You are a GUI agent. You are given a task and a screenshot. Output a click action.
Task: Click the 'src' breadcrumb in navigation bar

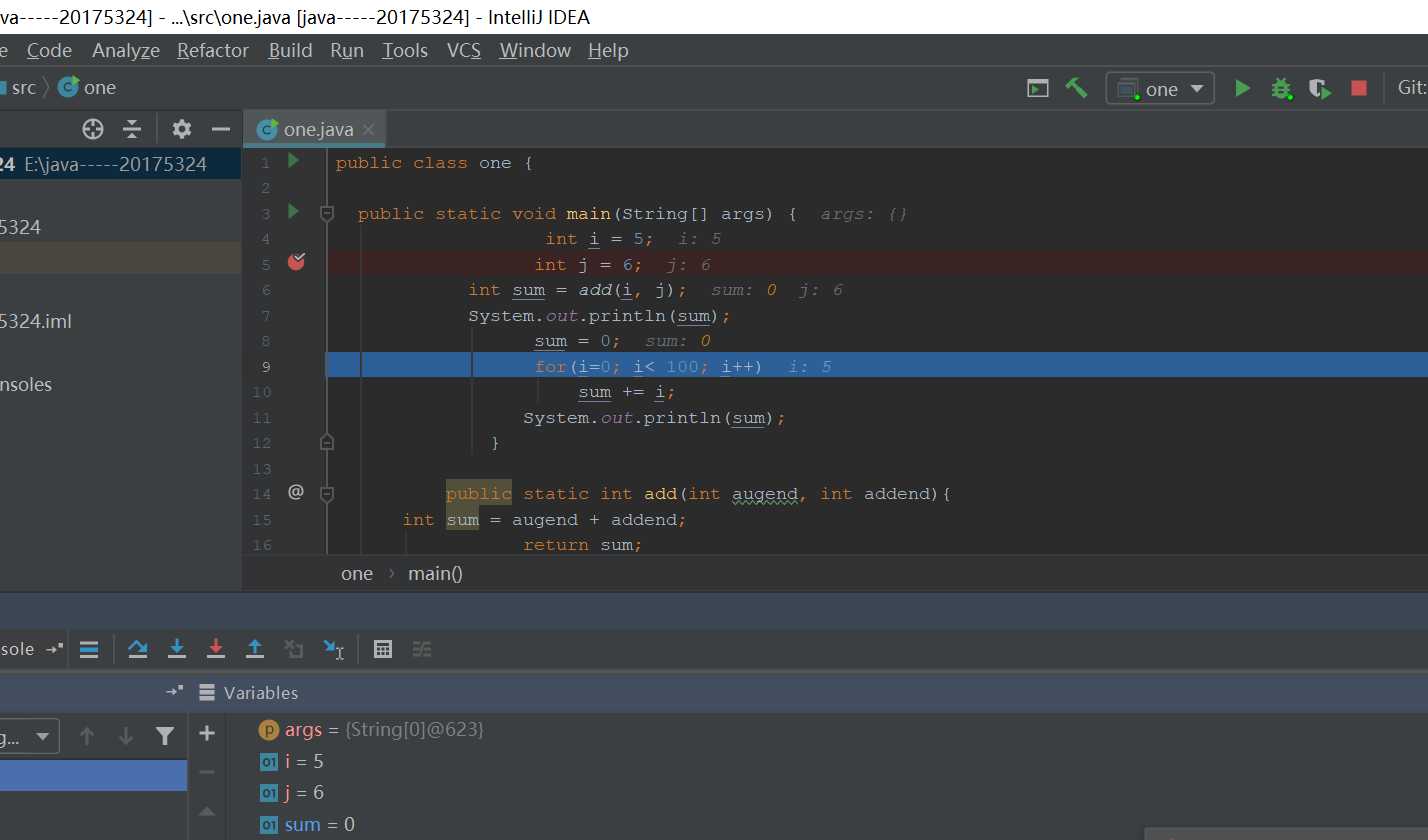click(18, 88)
